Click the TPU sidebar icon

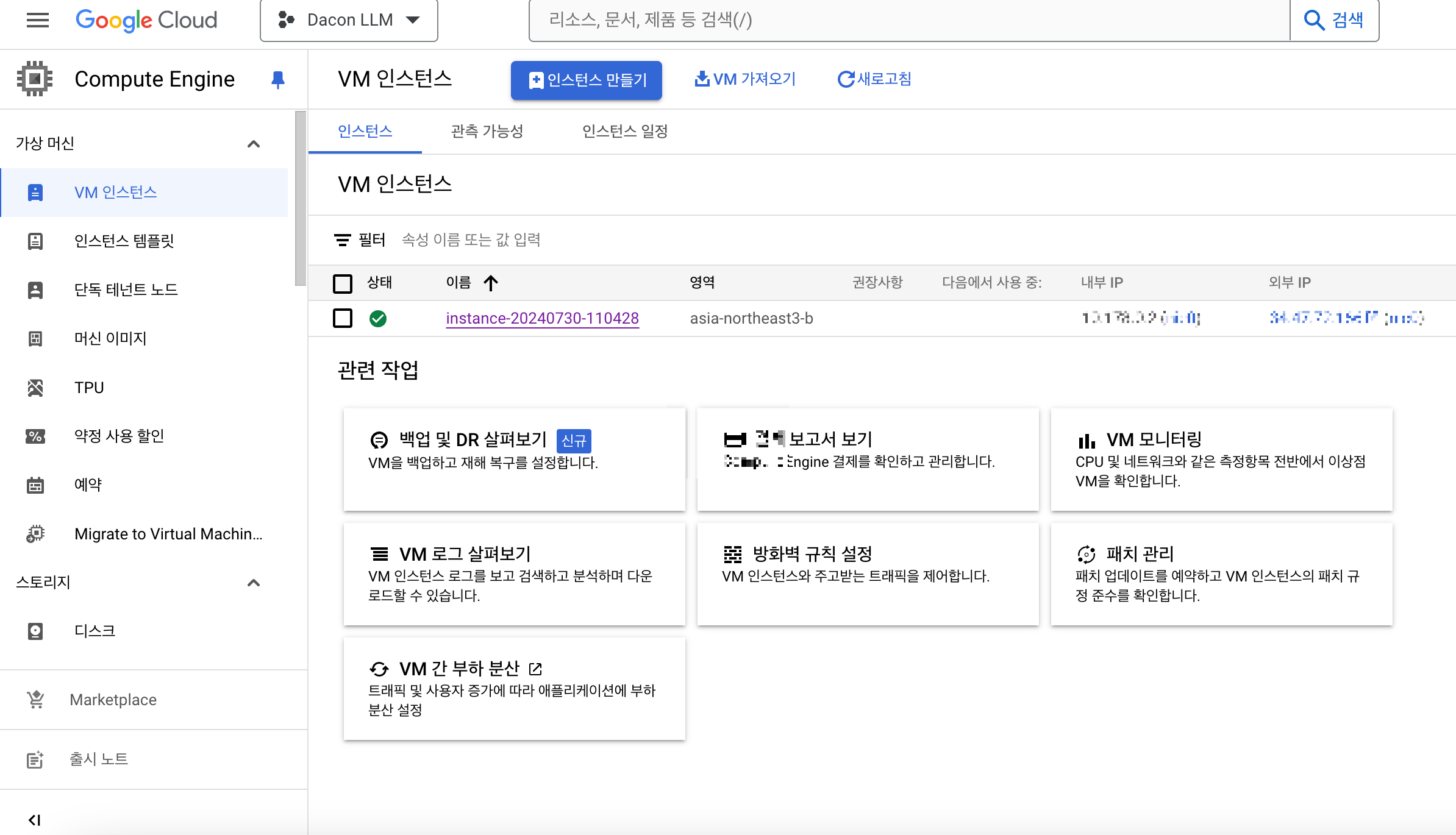pyautogui.click(x=35, y=388)
